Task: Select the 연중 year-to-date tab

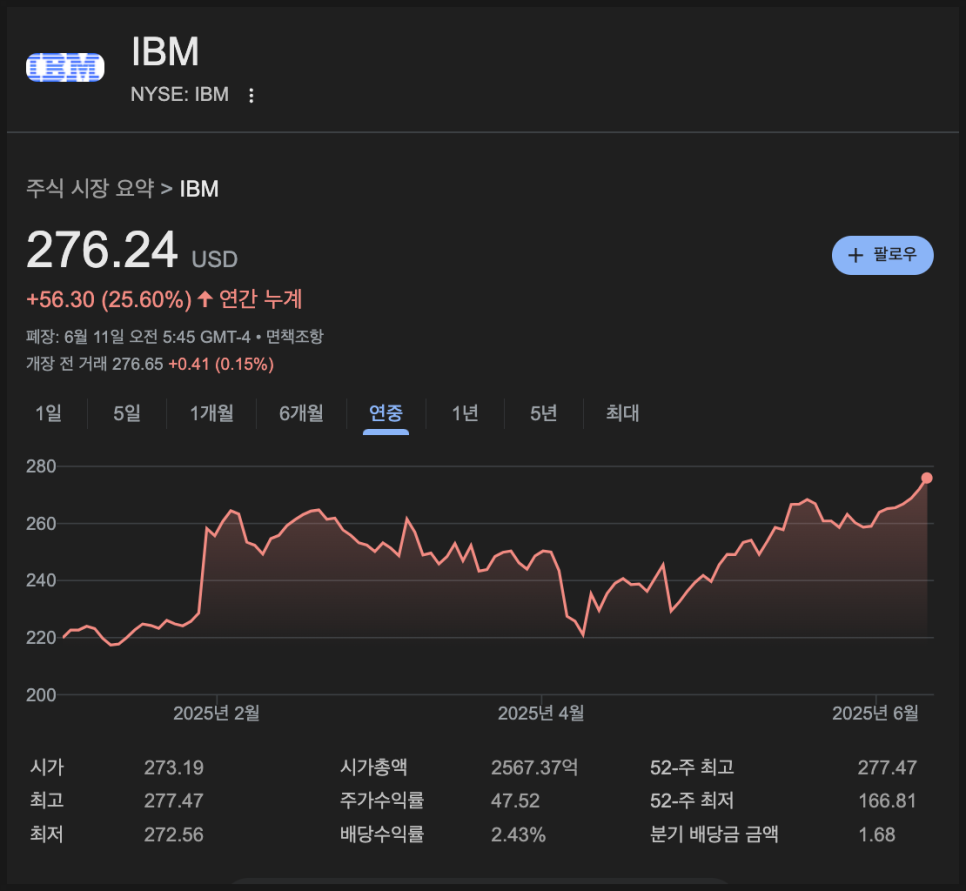Action: point(386,413)
